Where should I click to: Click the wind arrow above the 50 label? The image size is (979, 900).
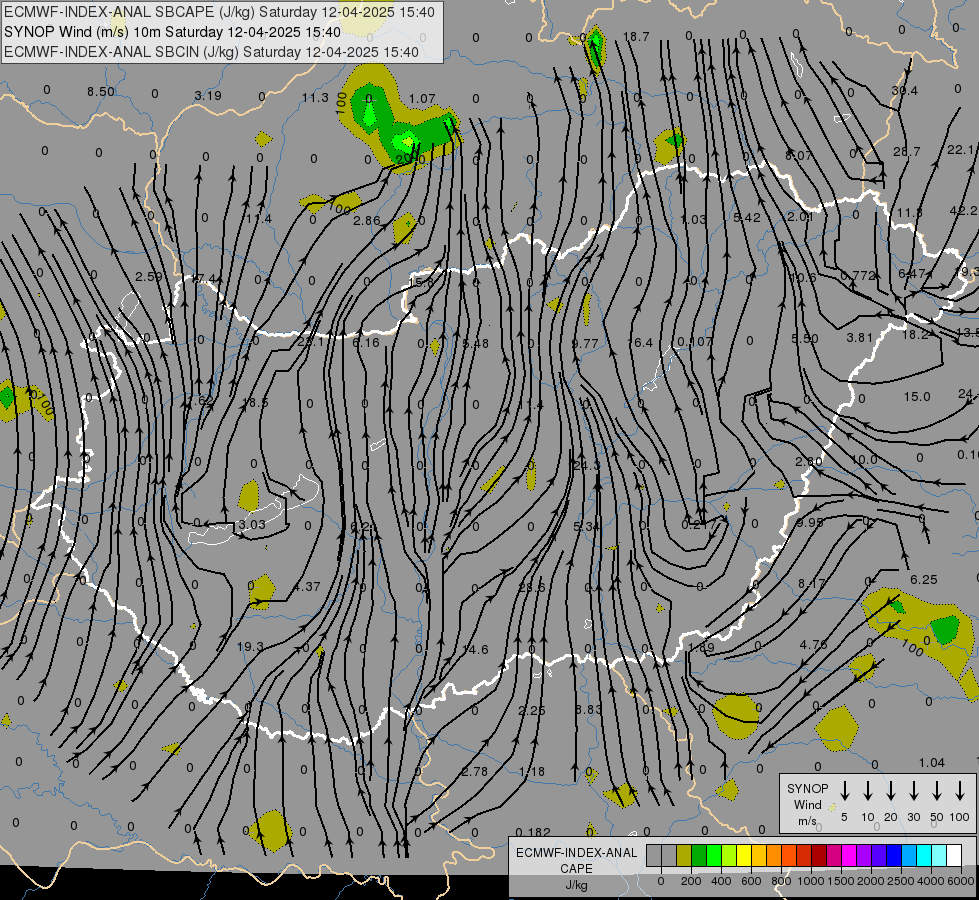coord(937,791)
